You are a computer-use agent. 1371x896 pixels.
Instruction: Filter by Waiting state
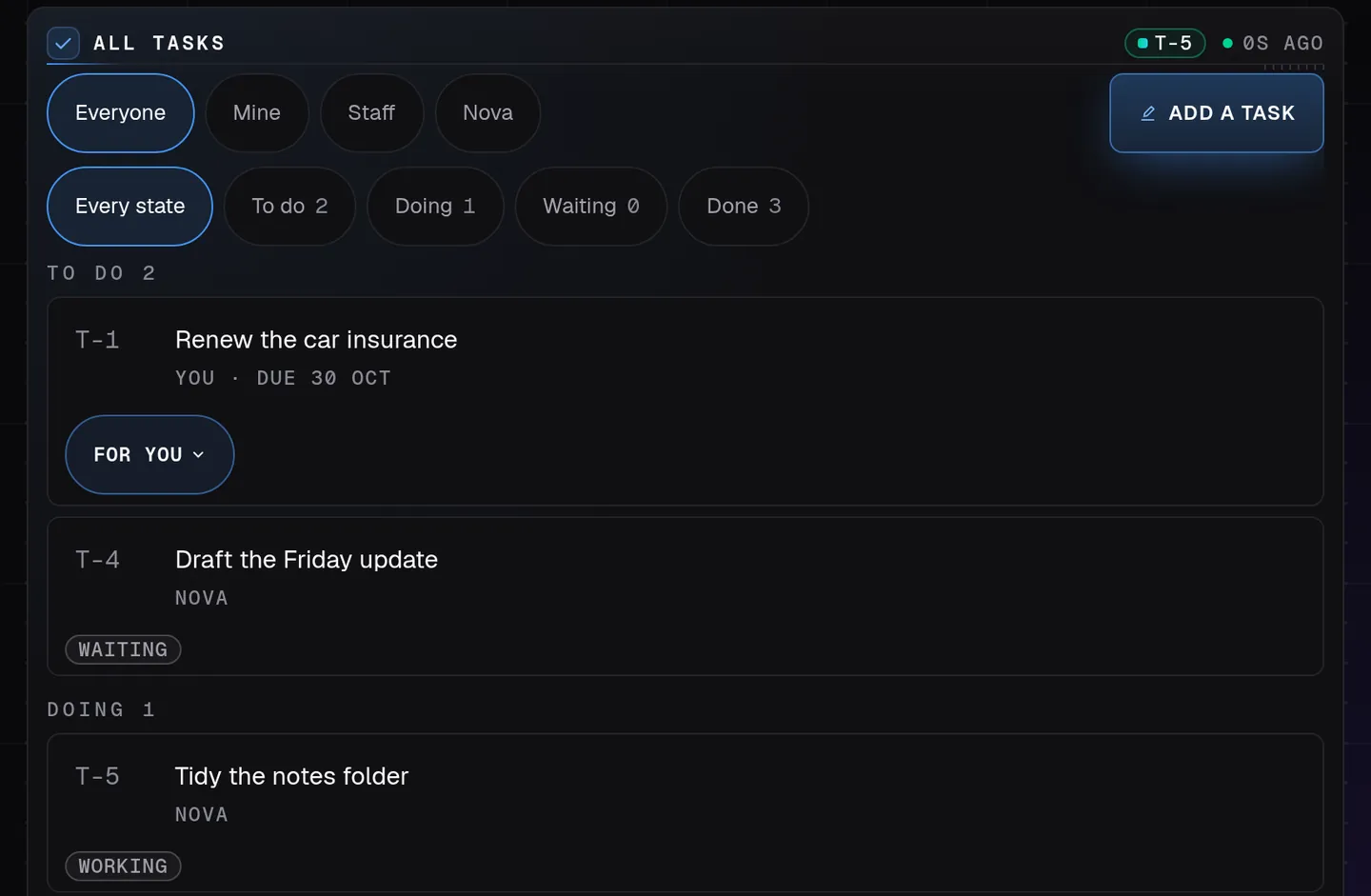pyautogui.click(x=591, y=207)
